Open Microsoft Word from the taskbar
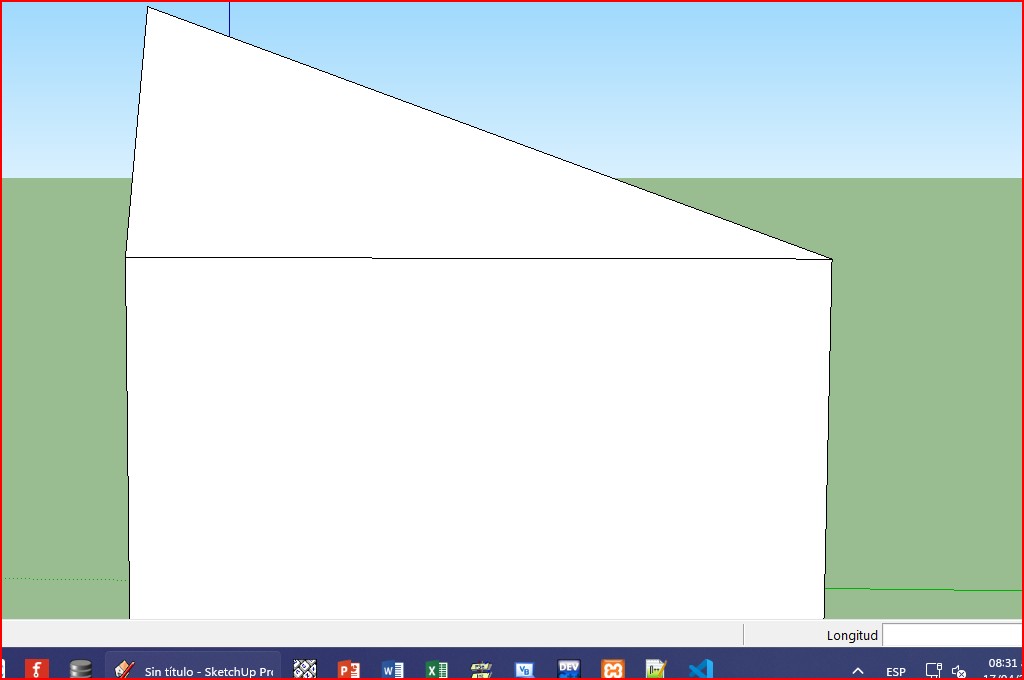Viewport: 1024px width, 680px height. [393, 670]
